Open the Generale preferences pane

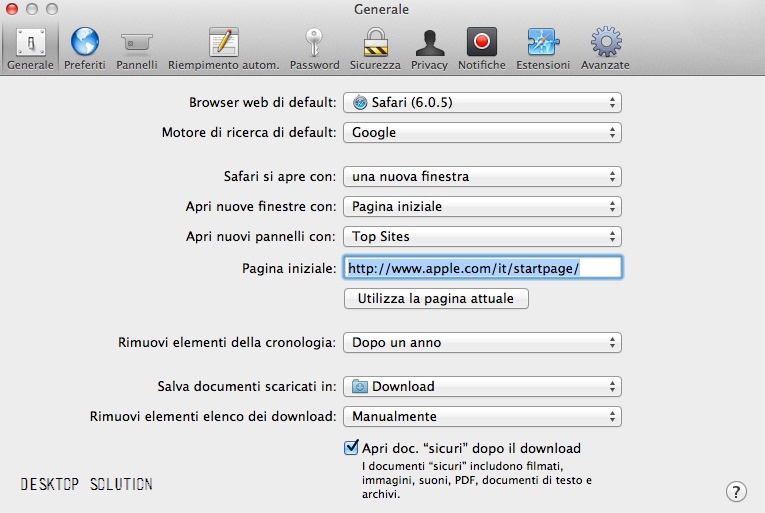click(x=30, y=49)
